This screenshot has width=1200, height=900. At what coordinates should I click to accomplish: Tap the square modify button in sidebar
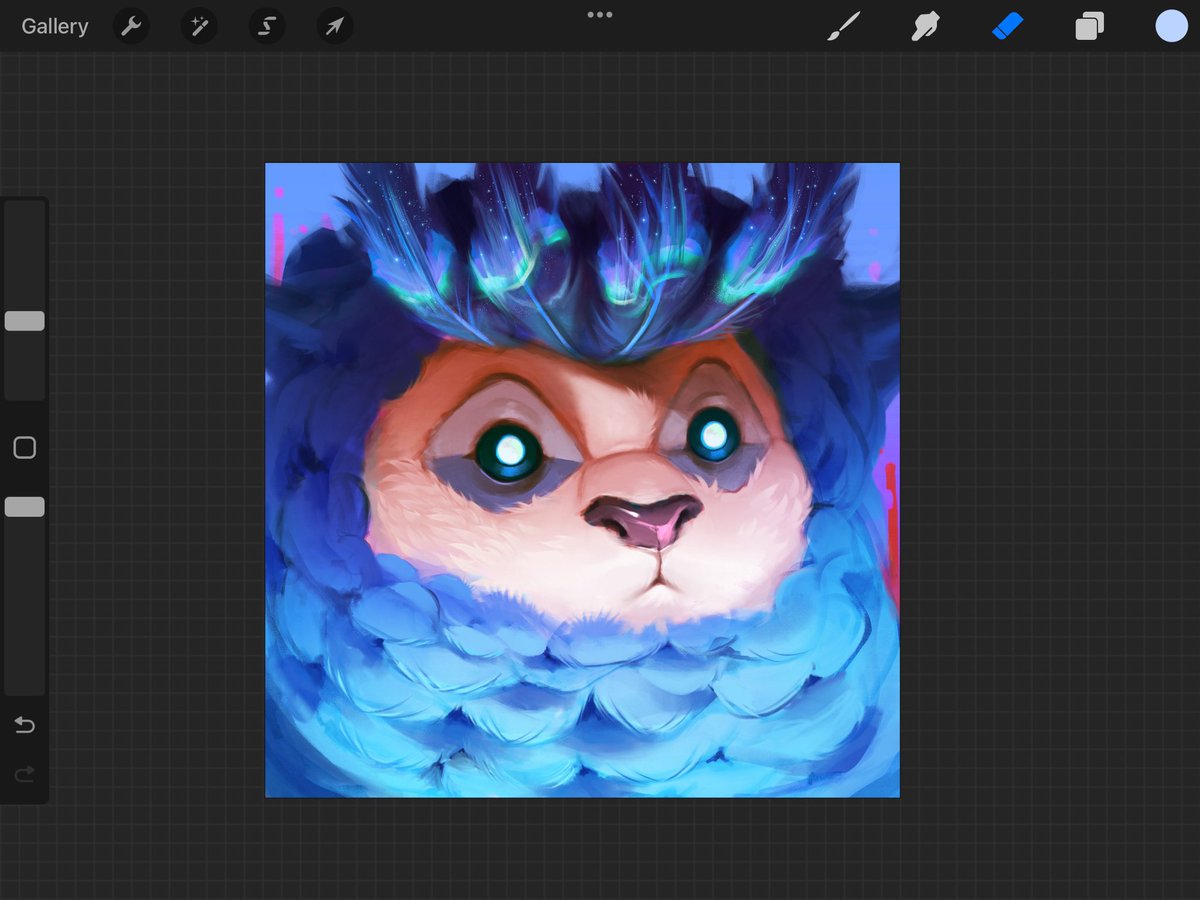(25, 448)
